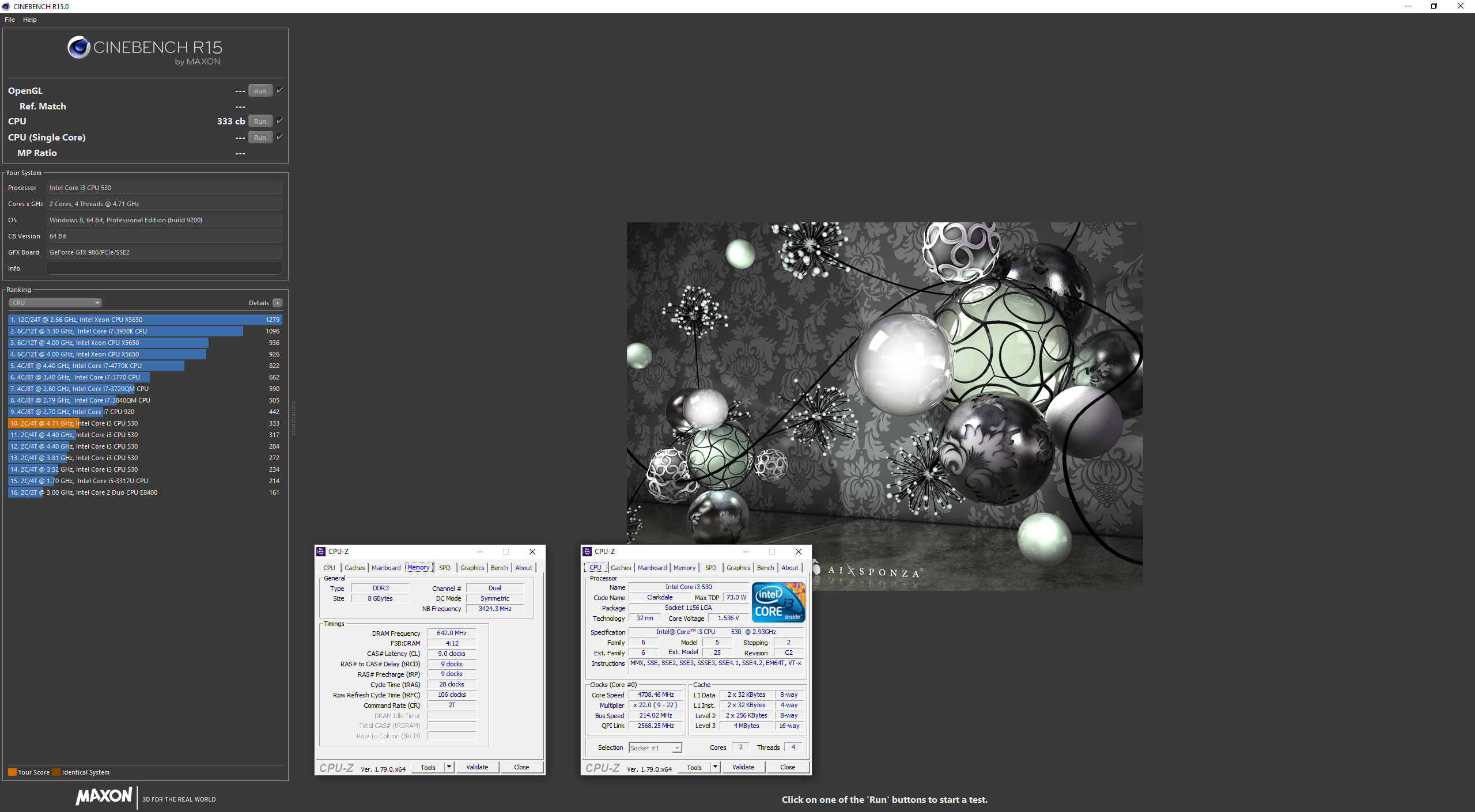Open About tab in Memory CPU-Z window
This screenshot has height=812, width=1475.
coord(524,568)
